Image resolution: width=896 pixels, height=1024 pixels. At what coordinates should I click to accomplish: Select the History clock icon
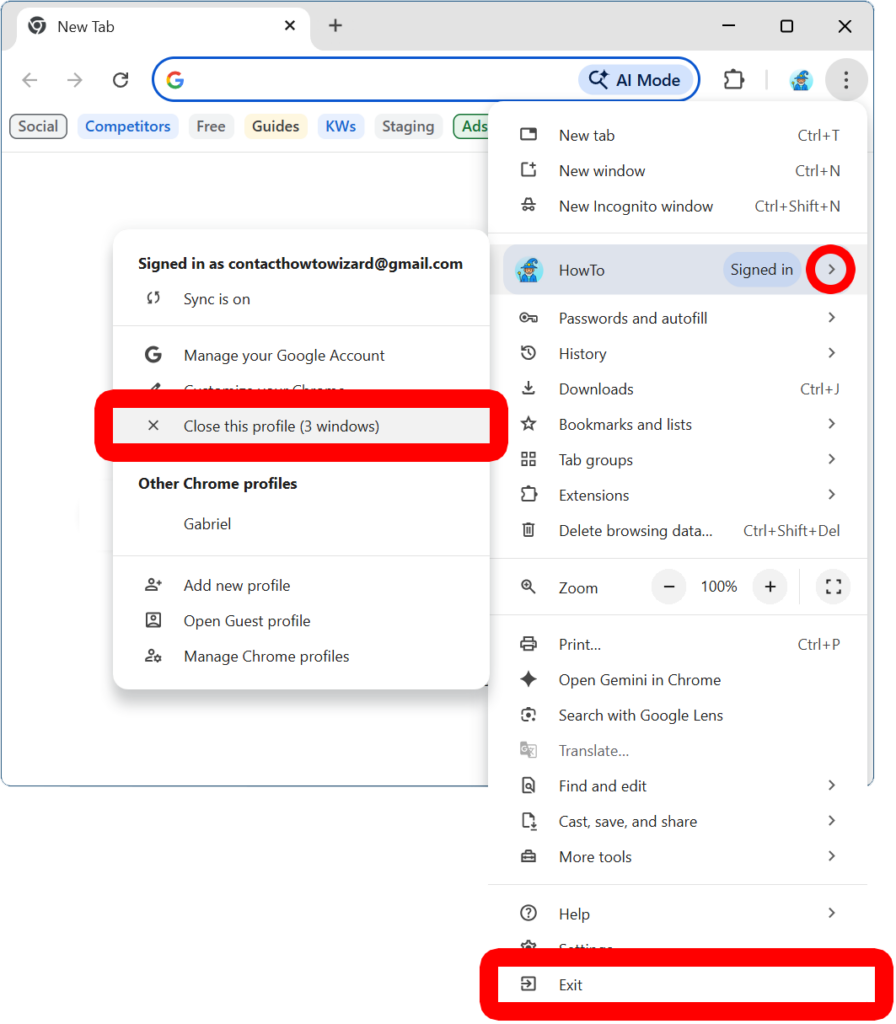[529, 353]
